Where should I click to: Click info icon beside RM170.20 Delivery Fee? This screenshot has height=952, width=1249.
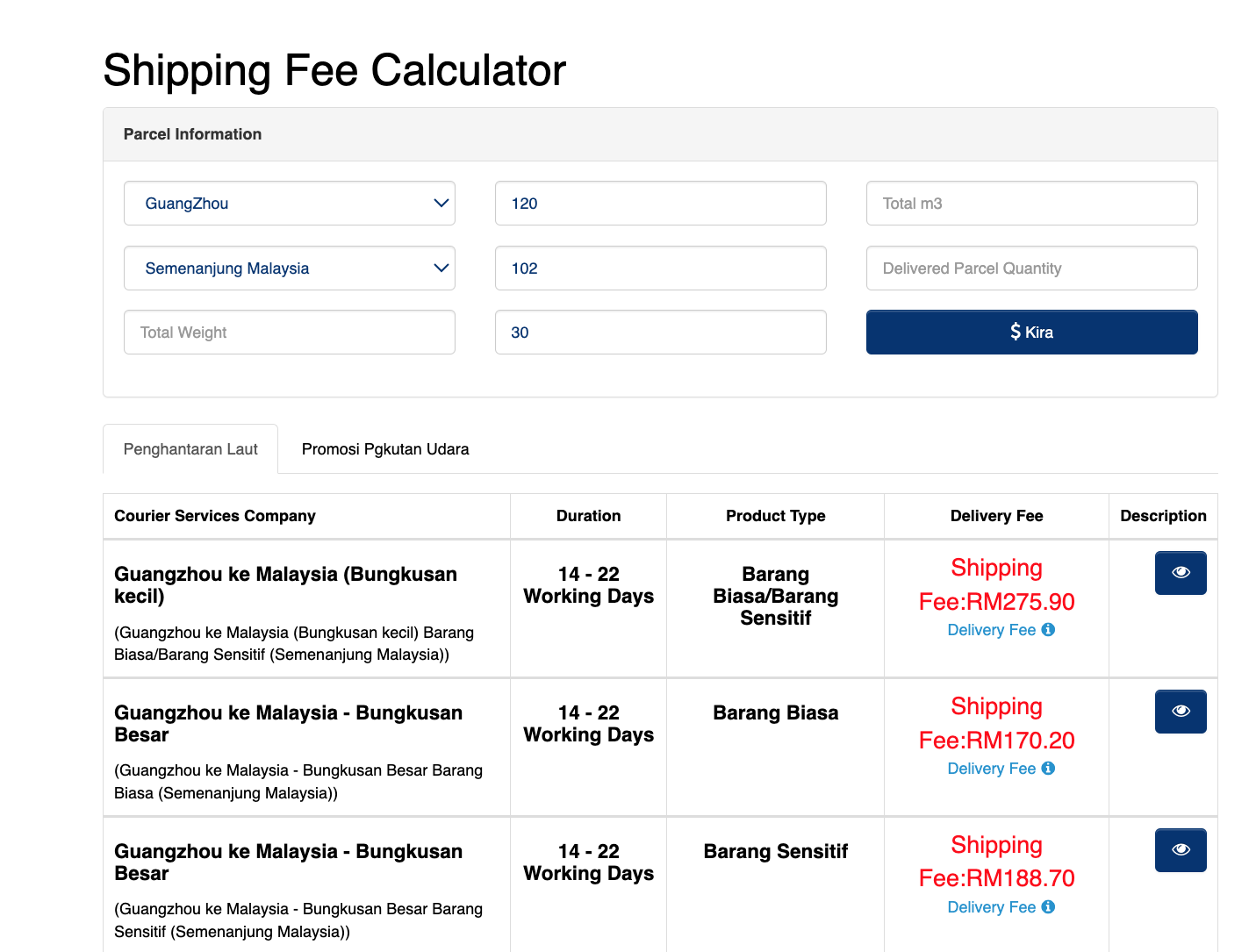1048,769
